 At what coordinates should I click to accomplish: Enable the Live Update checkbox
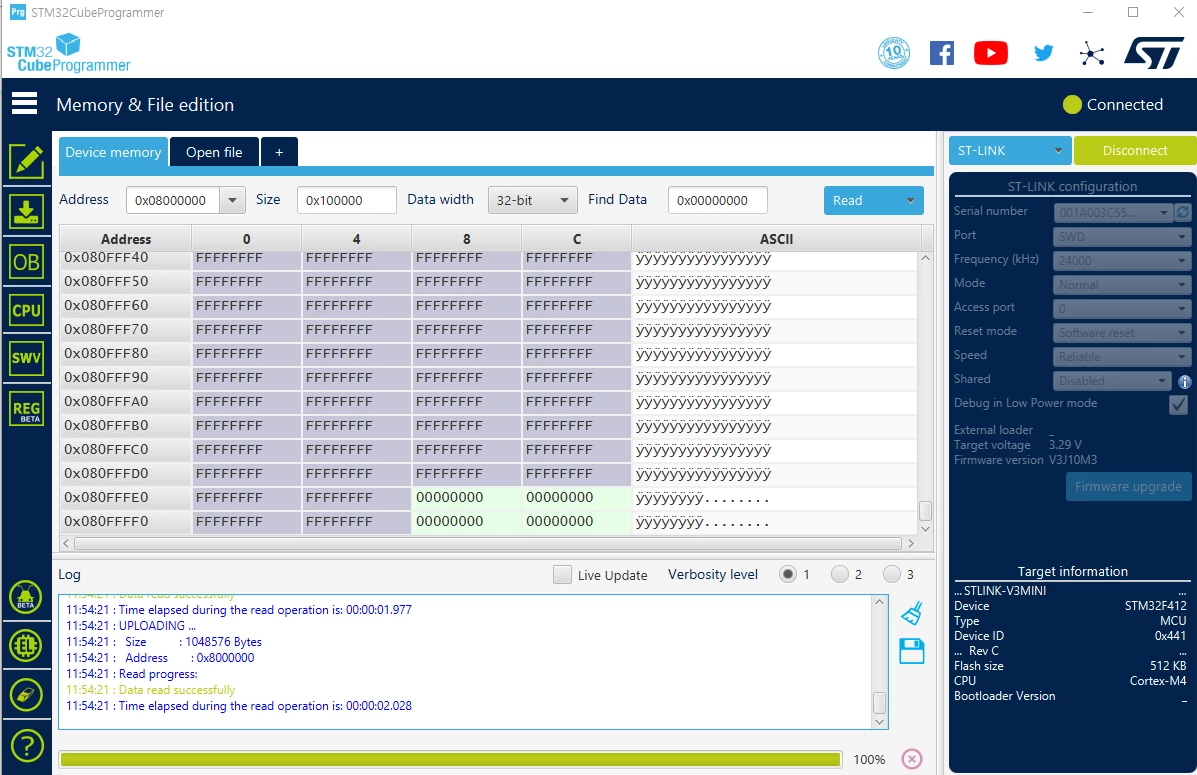pos(562,574)
